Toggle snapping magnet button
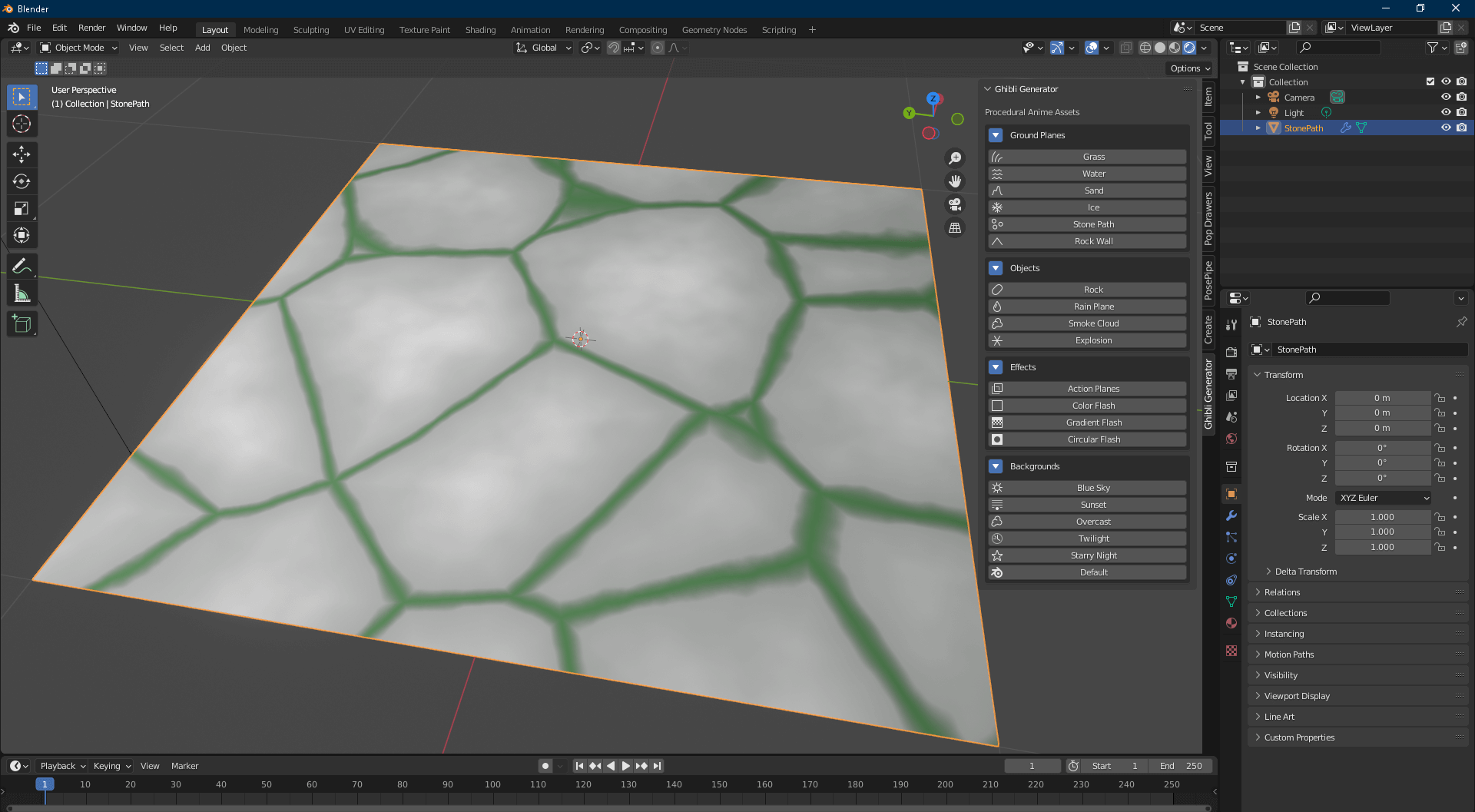1475x812 pixels. click(x=614, y=48)
